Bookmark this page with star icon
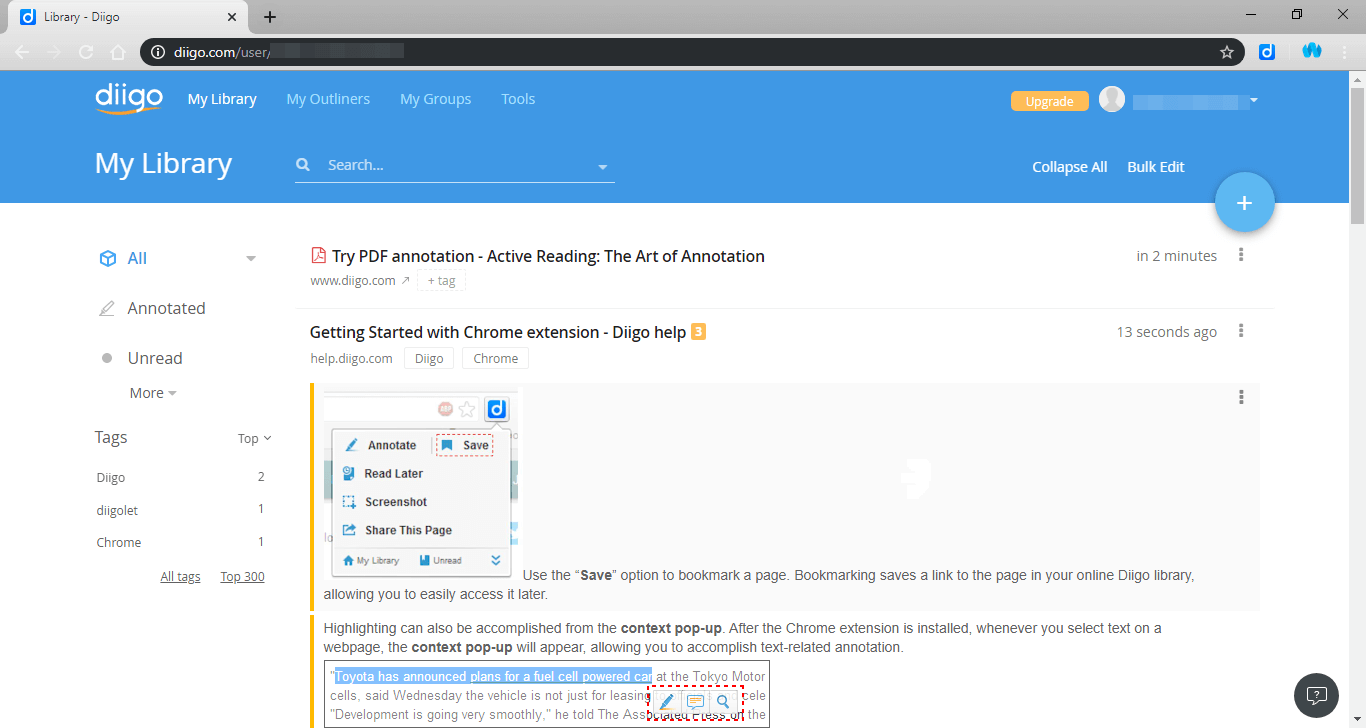This screenshot has width=1366, height=728. click(x=1227, y=52)
